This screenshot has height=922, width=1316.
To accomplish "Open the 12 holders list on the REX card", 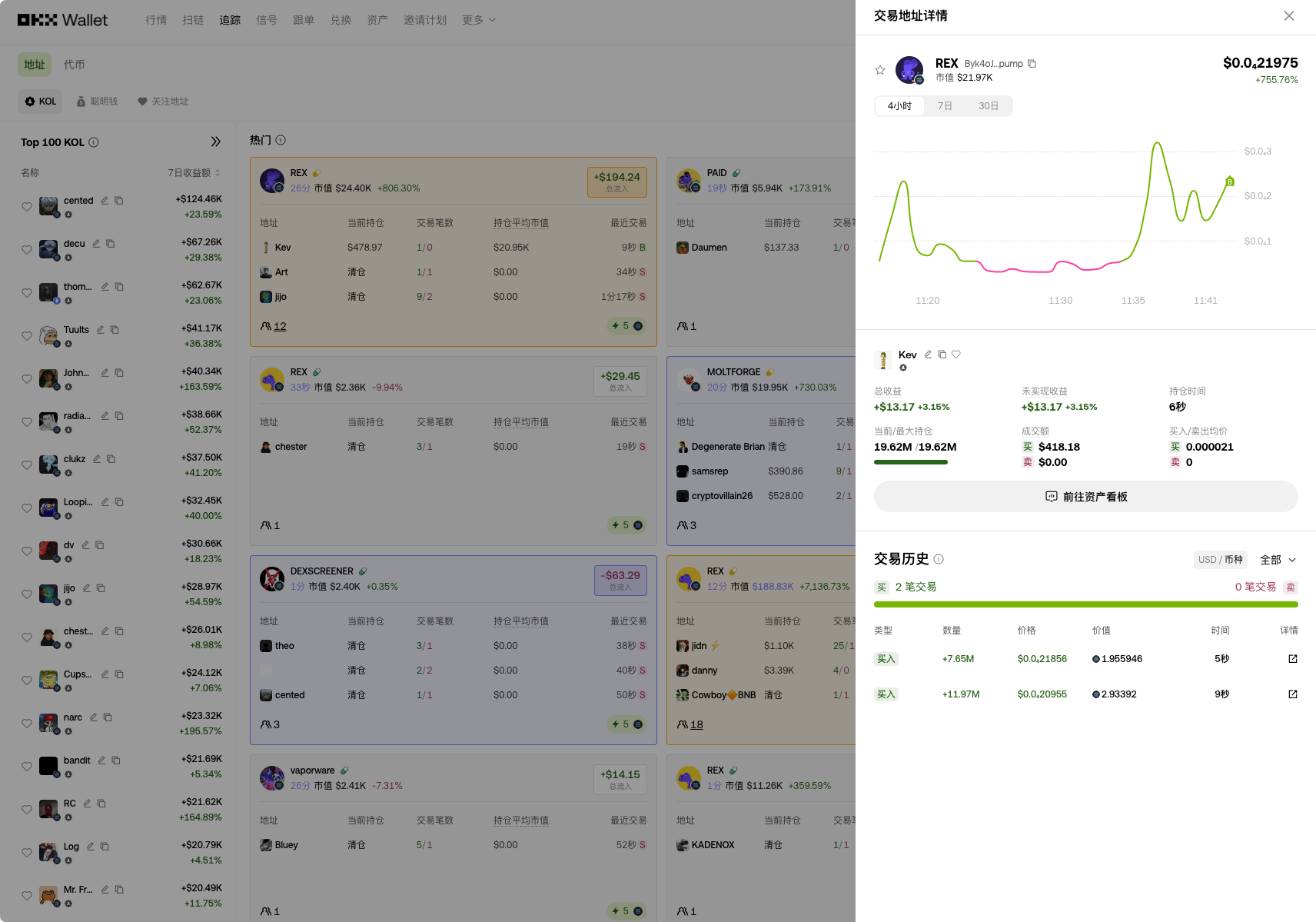I will click(280, 326).
